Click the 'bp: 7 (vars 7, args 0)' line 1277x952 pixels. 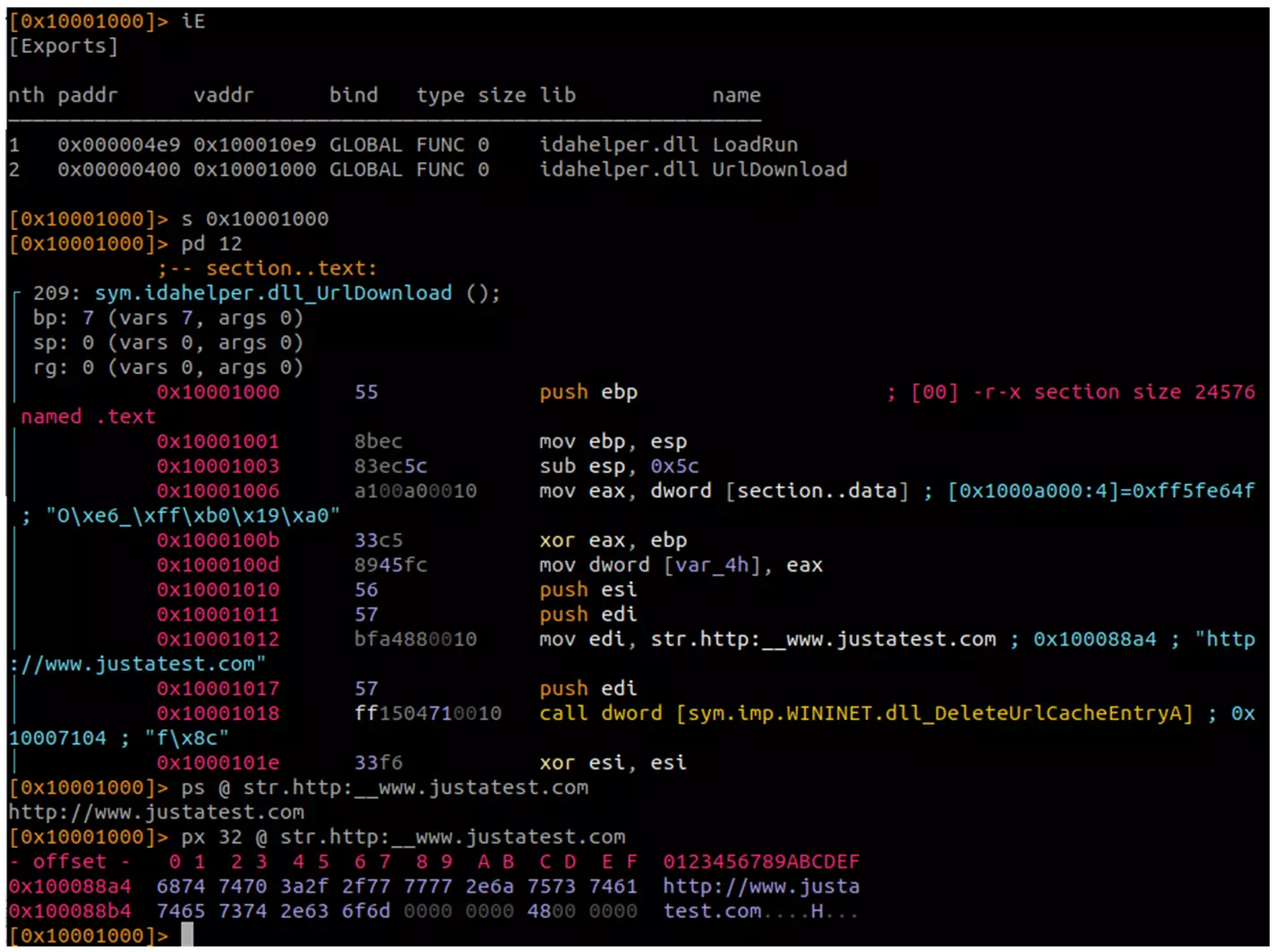(x=167, y=318)
